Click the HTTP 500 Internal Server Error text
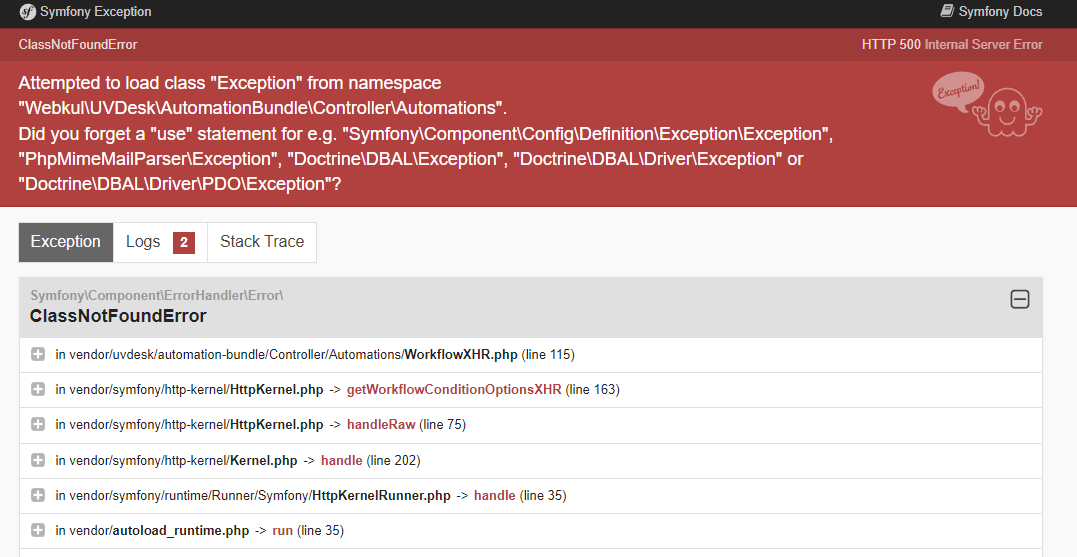The image size is (1077, 557). (952, 45)
